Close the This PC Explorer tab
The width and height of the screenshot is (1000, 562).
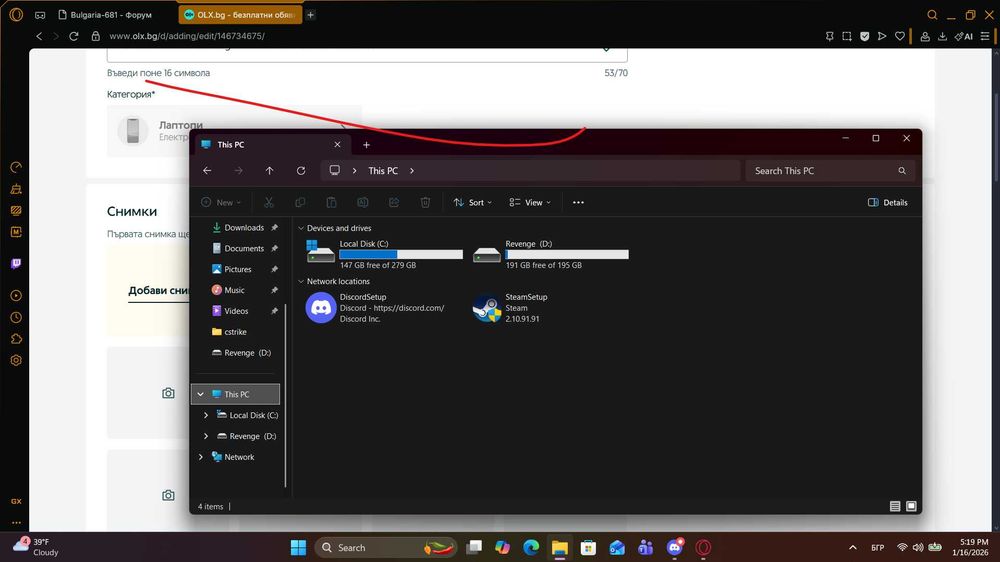[337, 145]
